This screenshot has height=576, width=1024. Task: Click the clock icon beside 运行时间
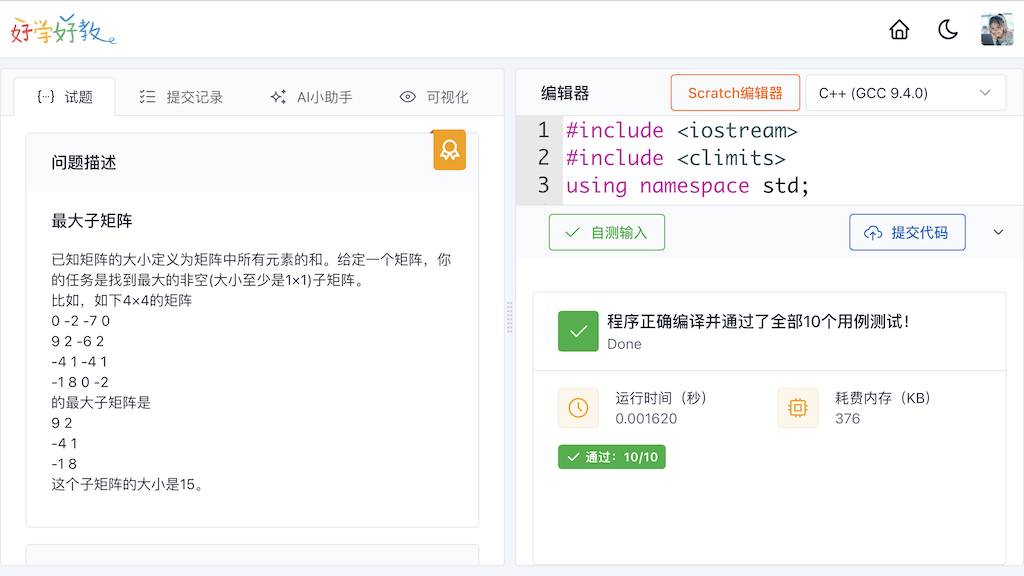click(578, 407)
